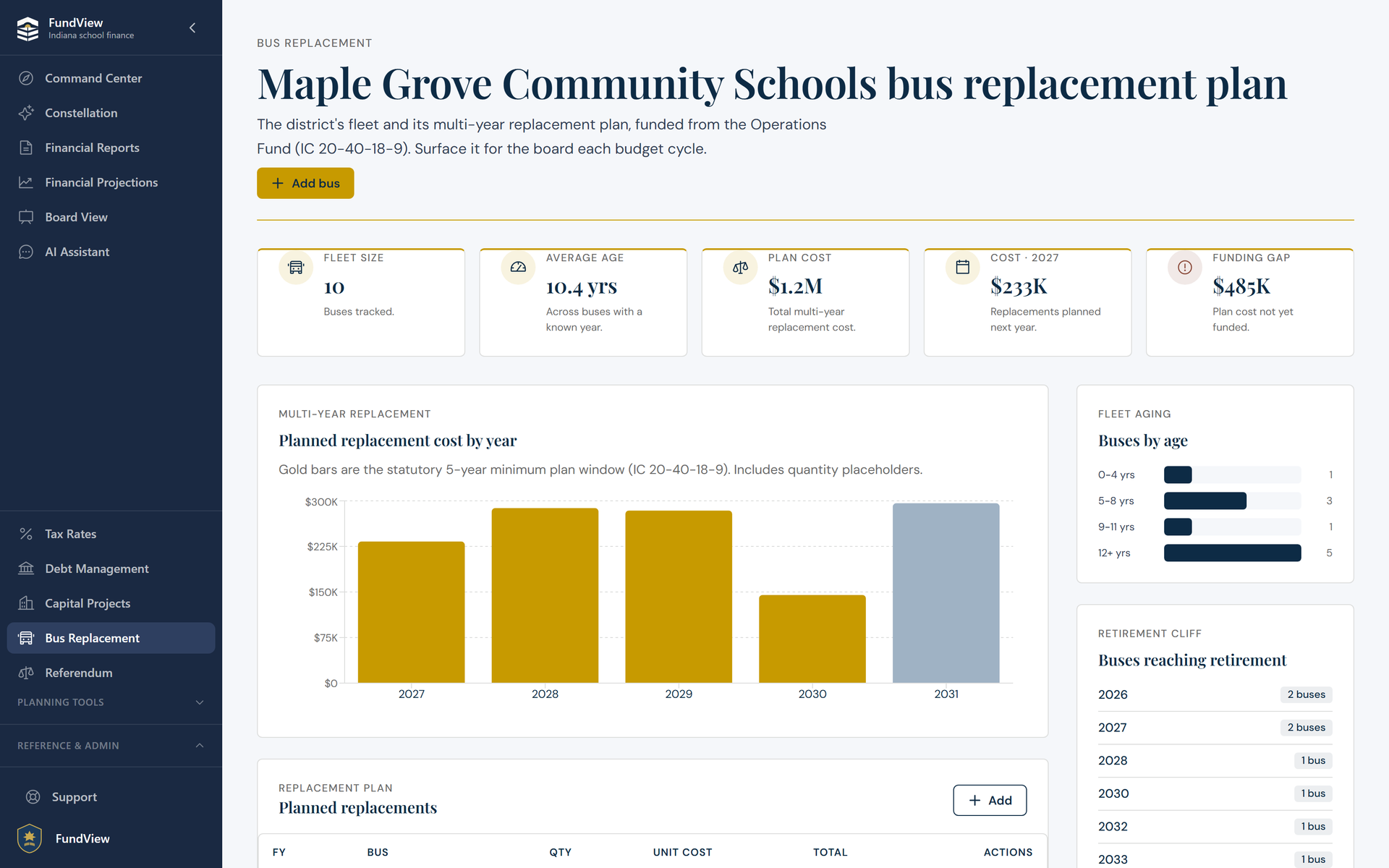Click the FundView logo icon
Screen dimensions: 1389x868
coord(27,28)
